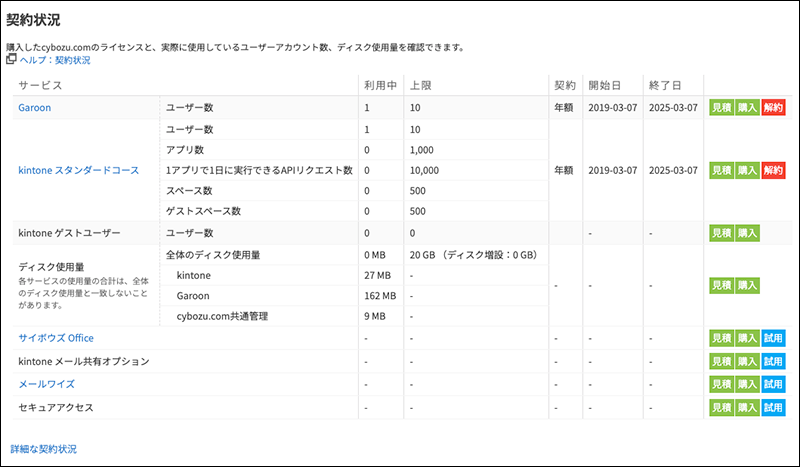
Task: Open the サイボウズ Office link
Action: coord(56,338)
